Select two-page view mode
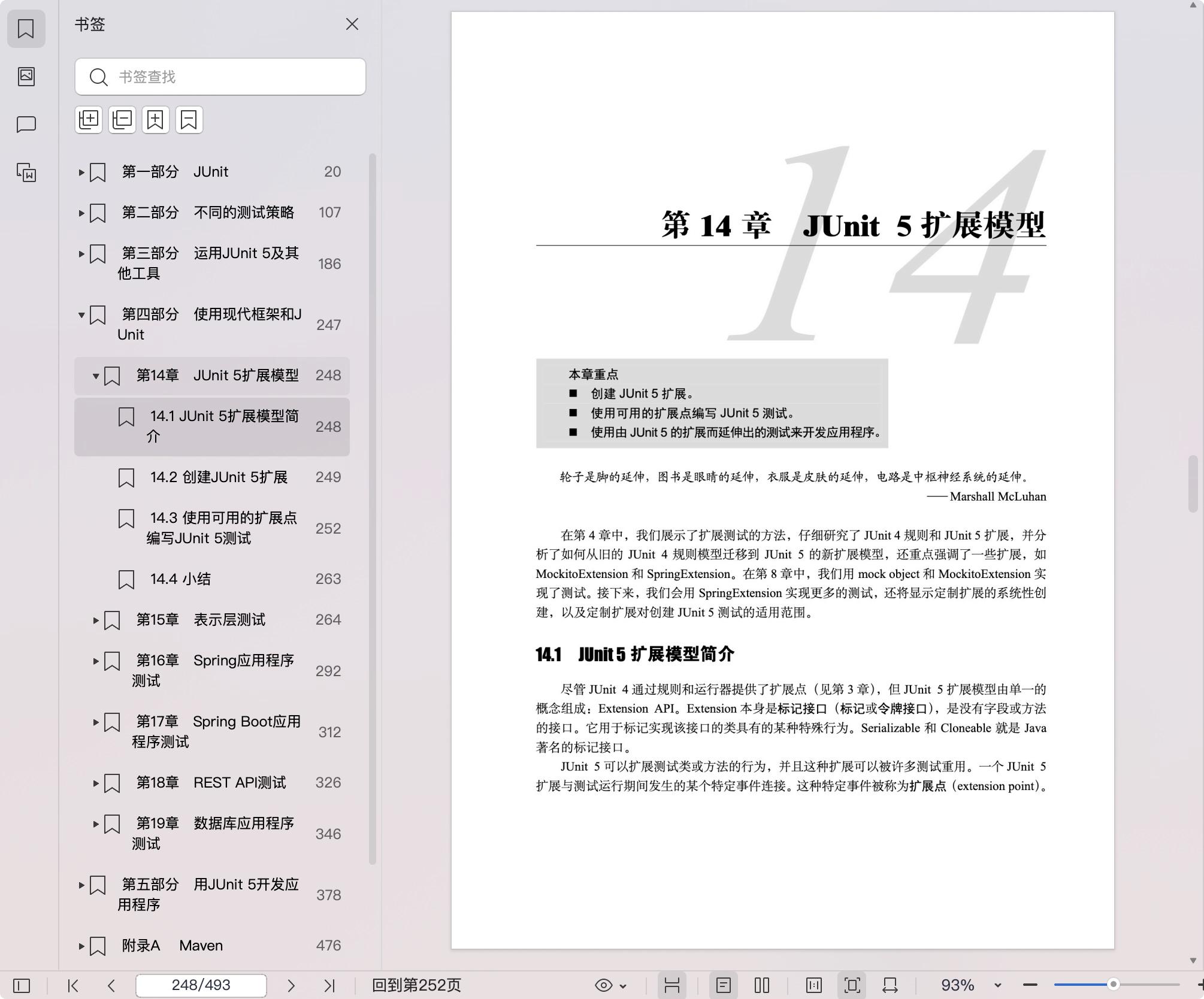Image resolution: width=1204 pixels, height=999 pixels. pos(762,985)
